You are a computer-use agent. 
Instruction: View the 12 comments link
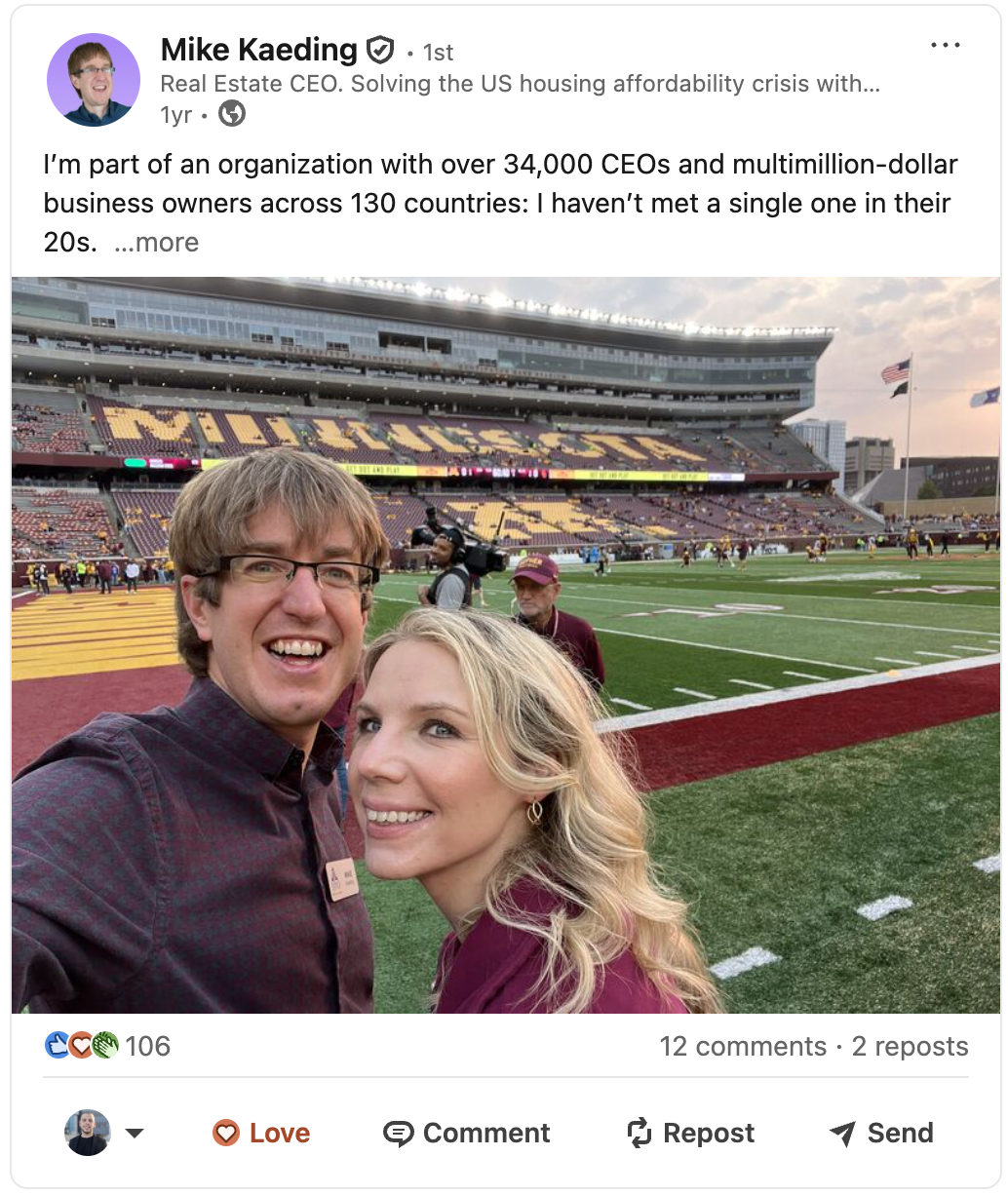point(743,1047)
